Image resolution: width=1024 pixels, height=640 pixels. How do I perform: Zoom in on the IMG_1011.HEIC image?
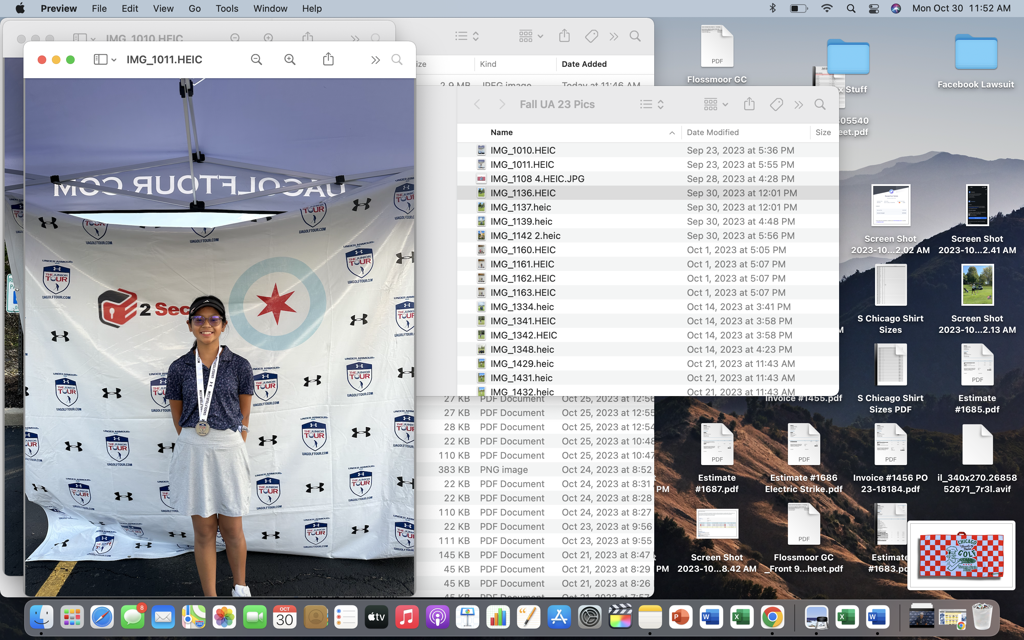(x=290, y=59)
